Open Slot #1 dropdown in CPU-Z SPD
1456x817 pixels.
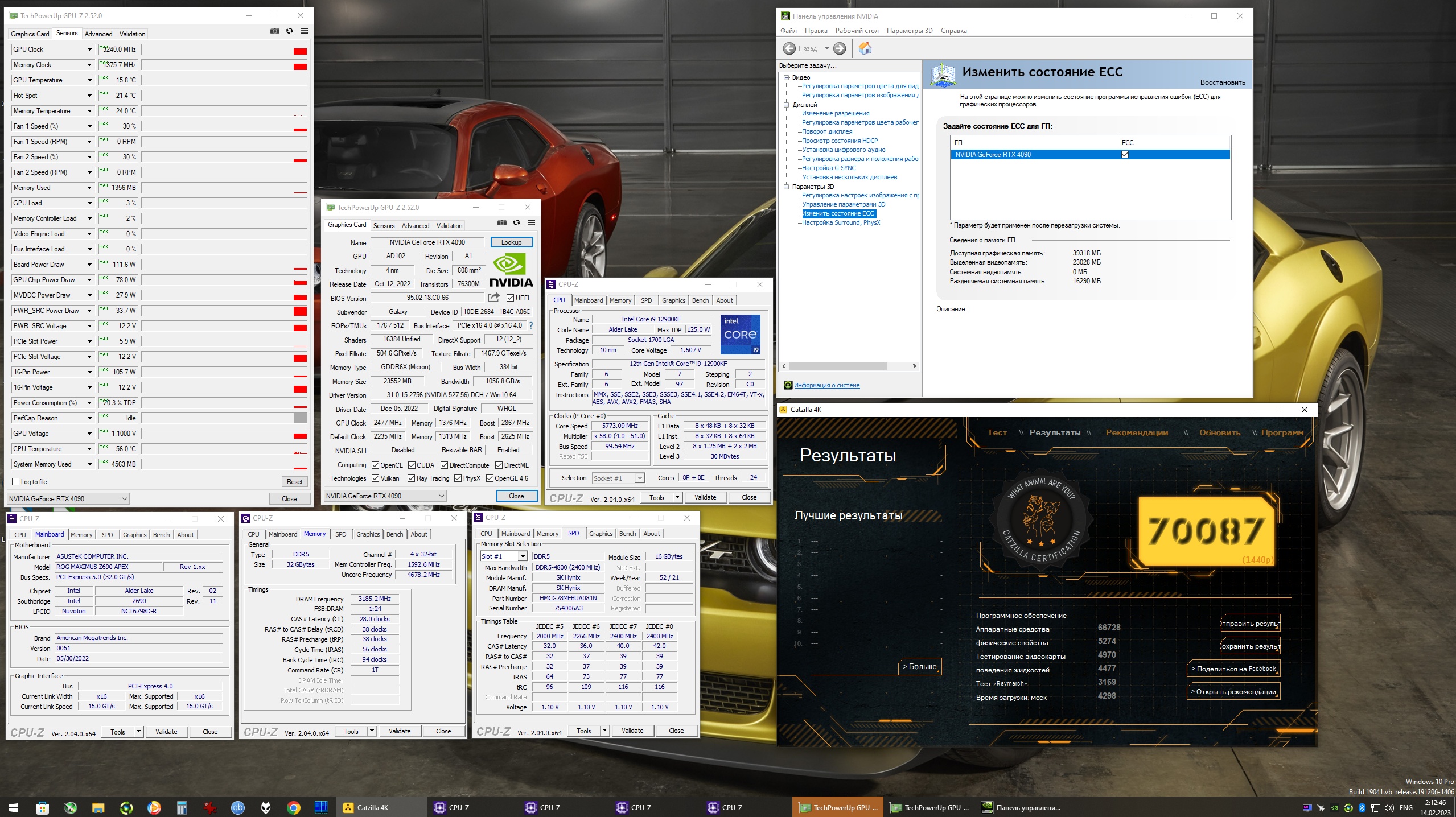pyautogui.click(x=523, y=556)
